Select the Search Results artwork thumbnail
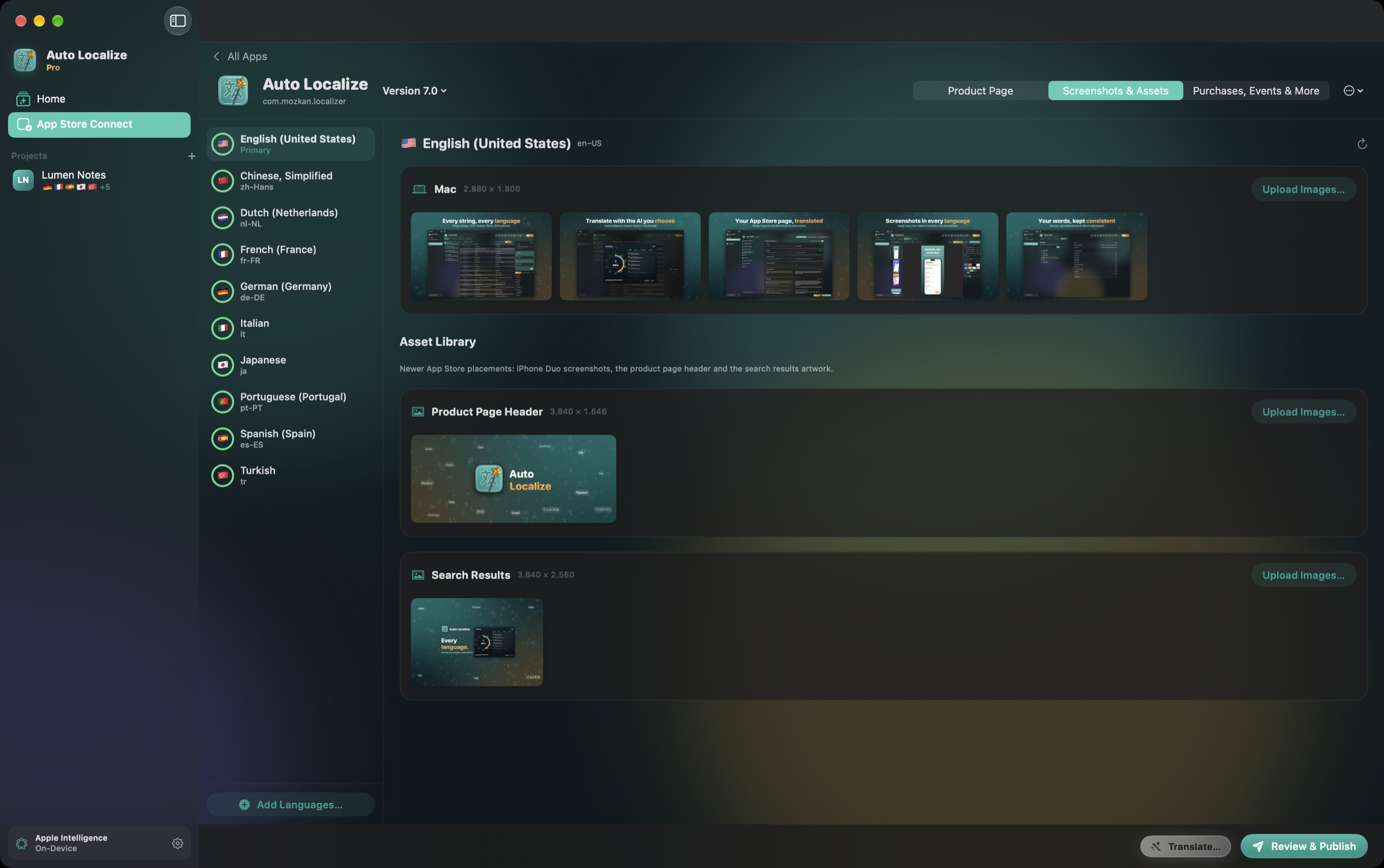 coord(476,642)
